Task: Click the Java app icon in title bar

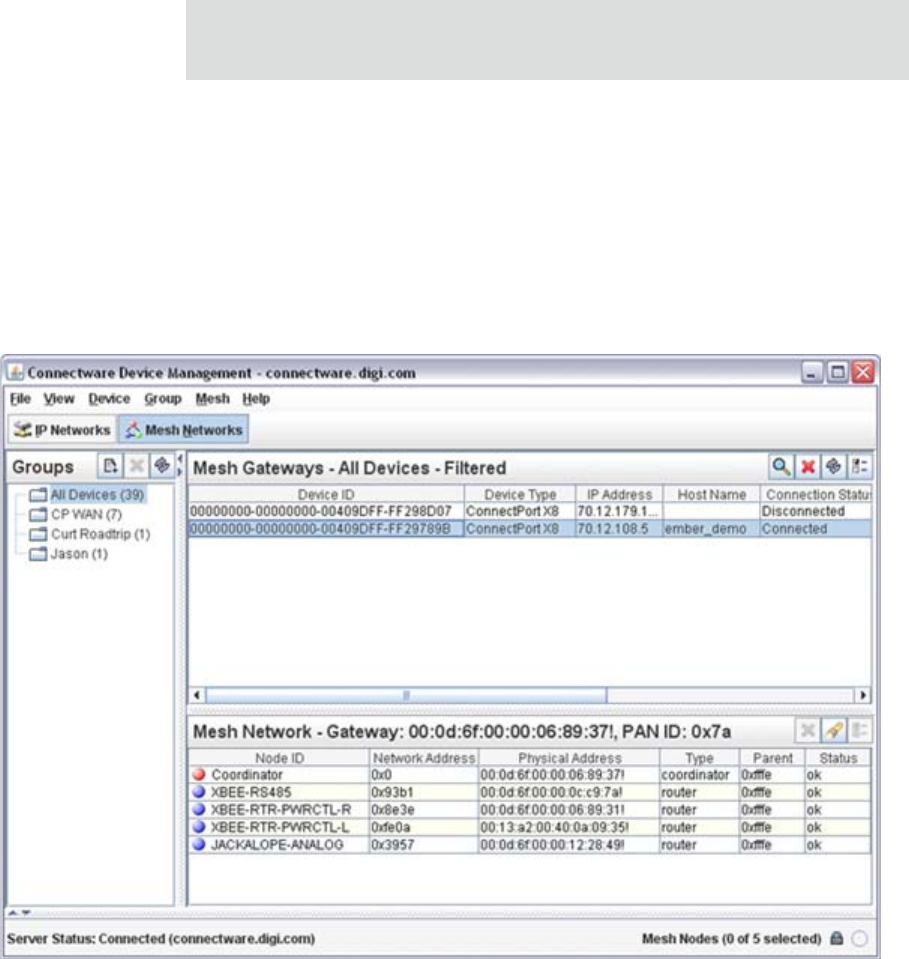Action: coord(15,372)
